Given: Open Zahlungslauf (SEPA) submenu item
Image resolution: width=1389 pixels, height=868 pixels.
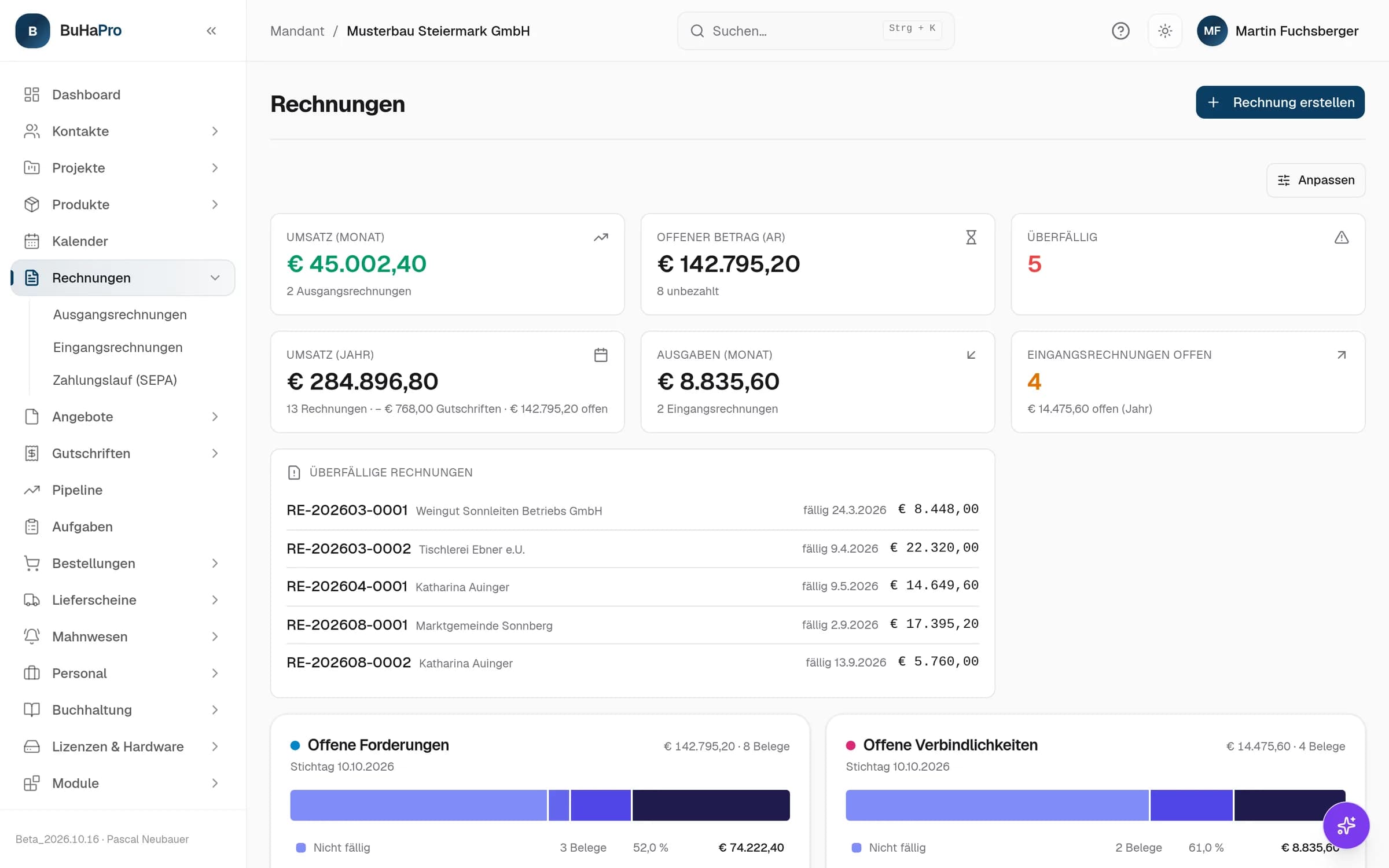Looking at the screenshot, I should point(115,380).
